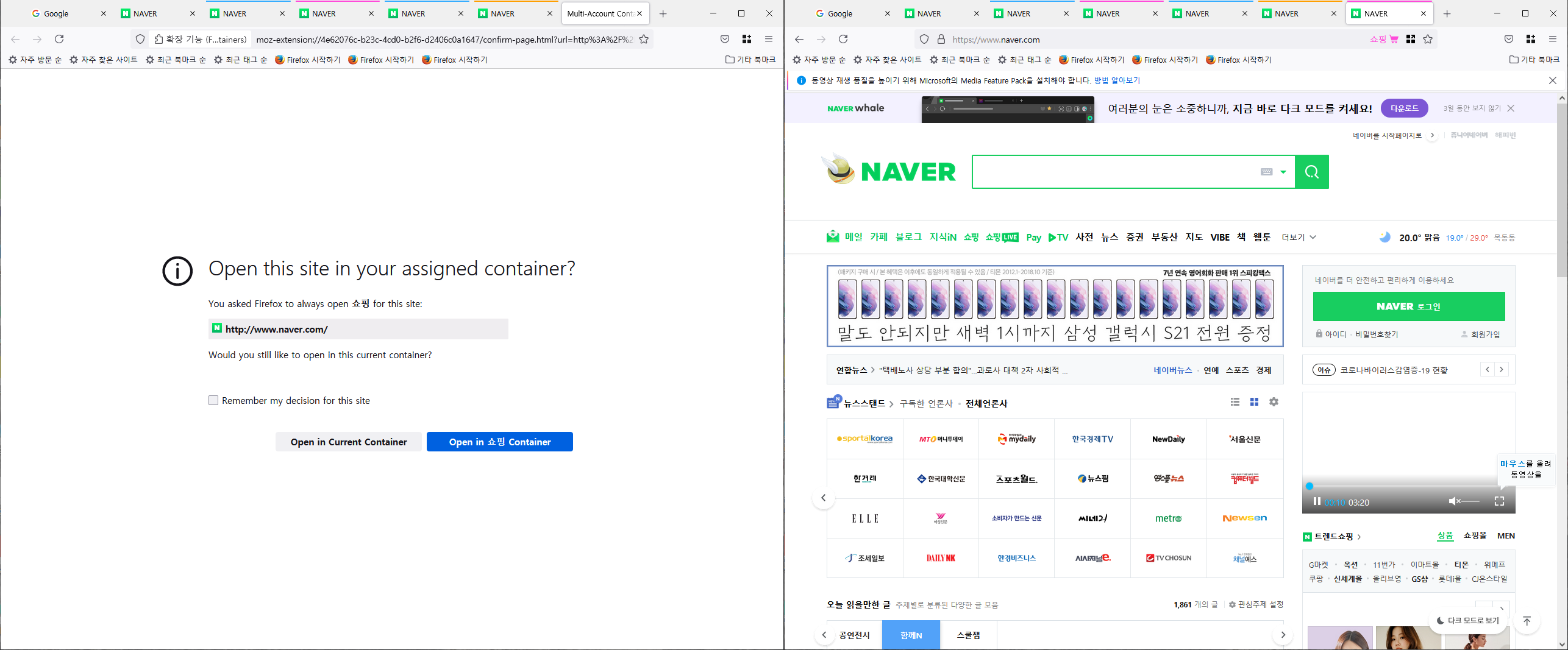This screenshot has height=650, width=1568.
Task: Toggle video mute speaker icon
Action: 1454,501
